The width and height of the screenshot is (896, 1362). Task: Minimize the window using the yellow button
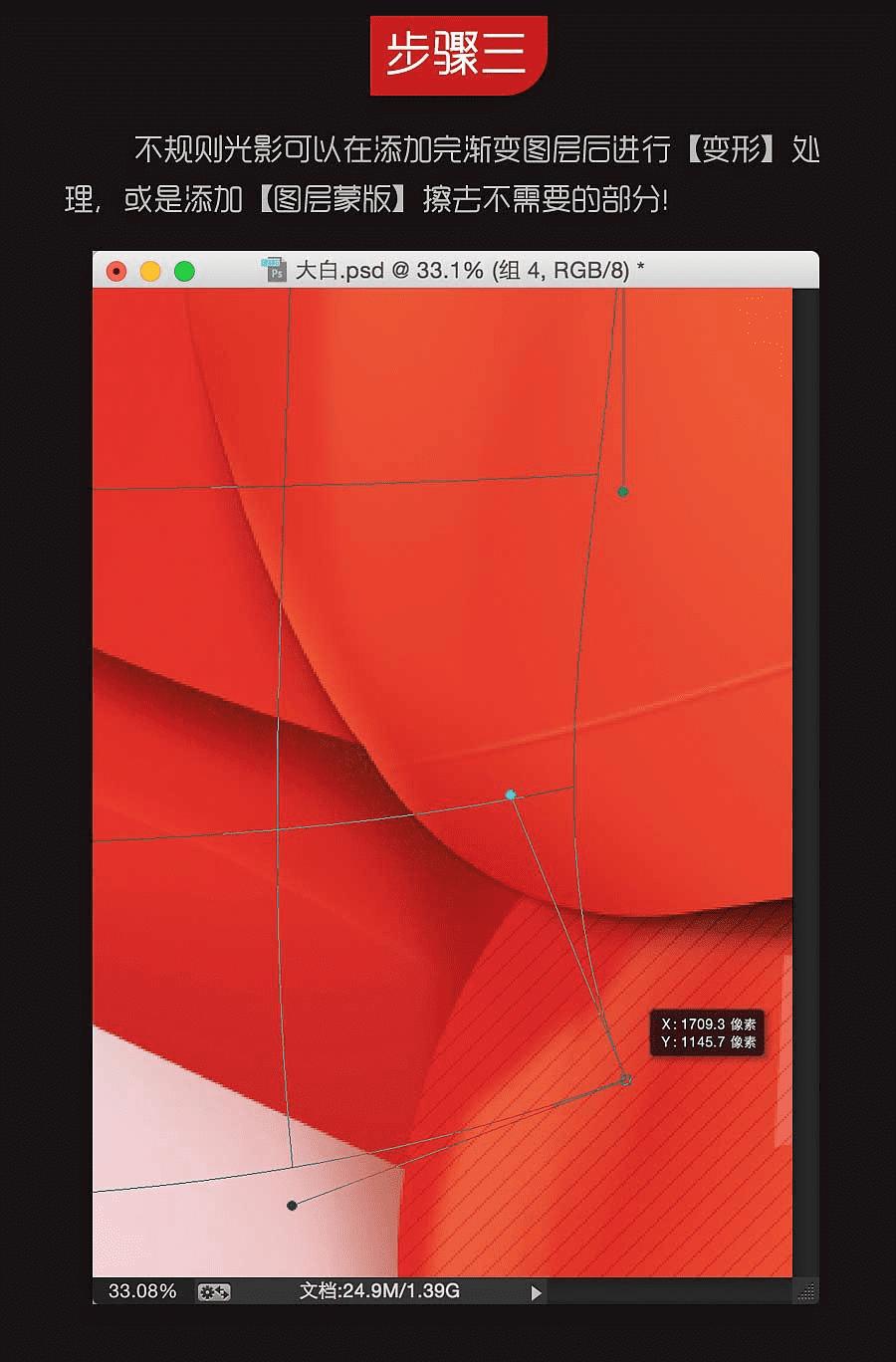(x=150, y=271)
